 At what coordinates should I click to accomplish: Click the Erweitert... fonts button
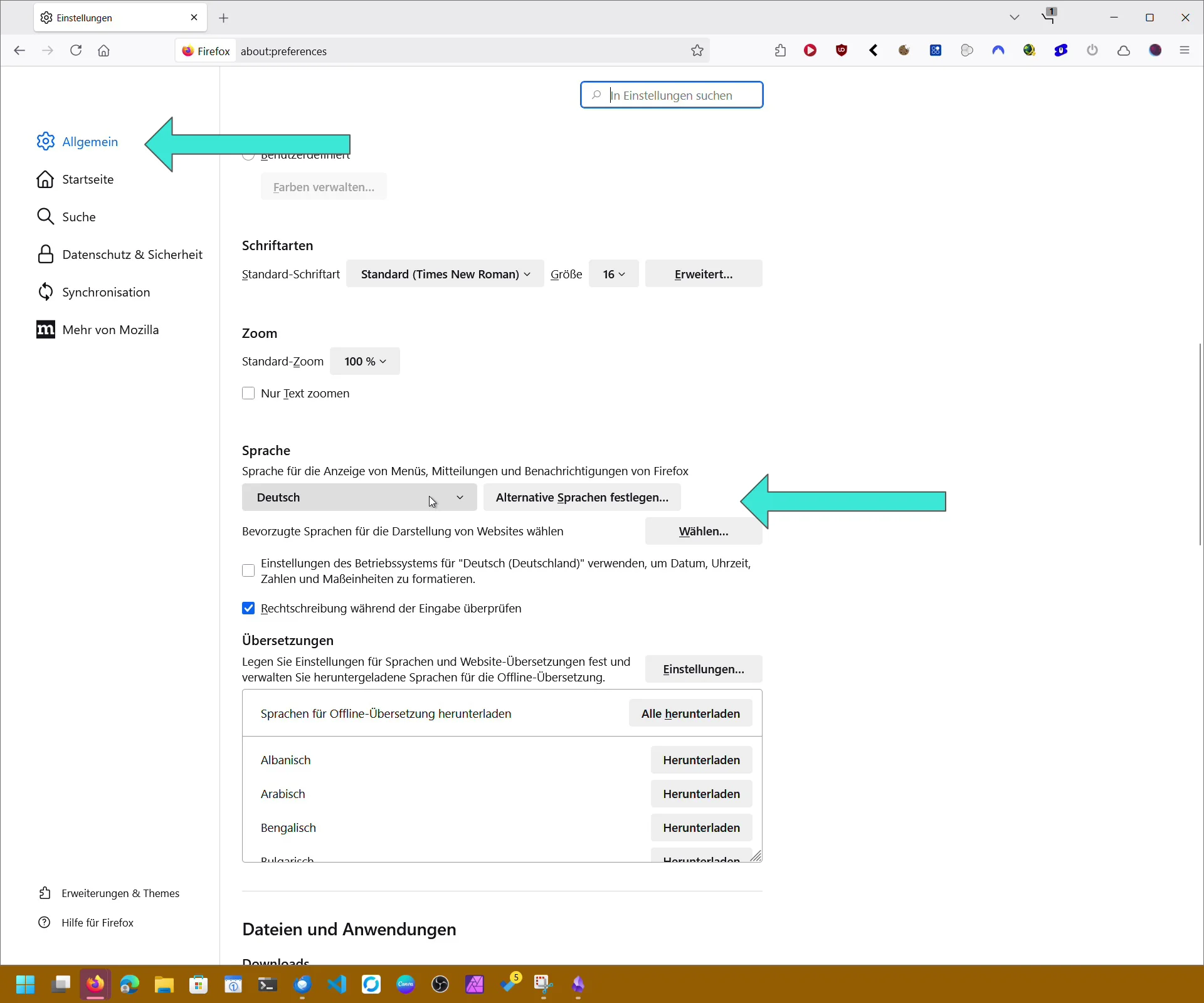[704, 274]
